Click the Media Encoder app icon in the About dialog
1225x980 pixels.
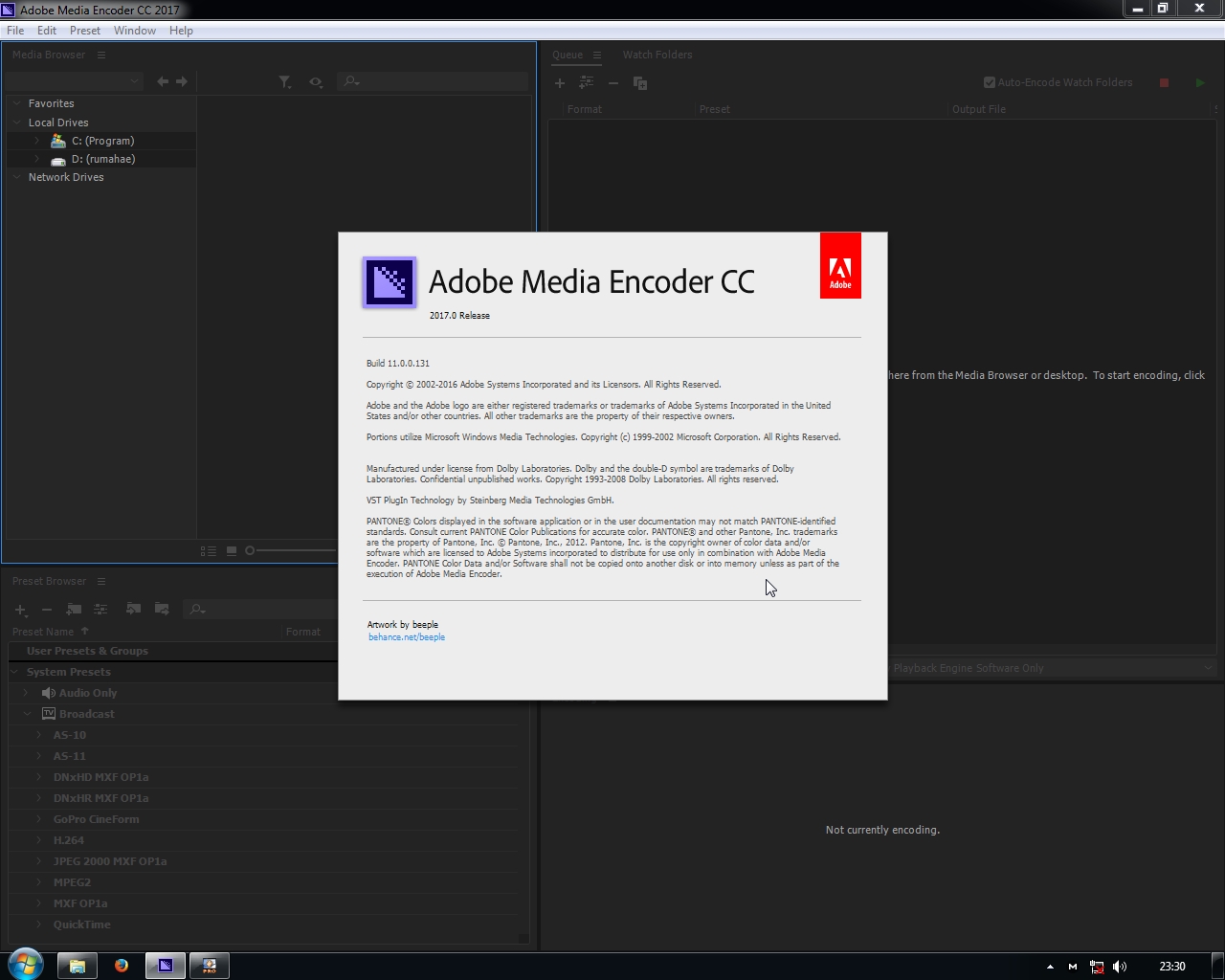(x=390, y=282)
